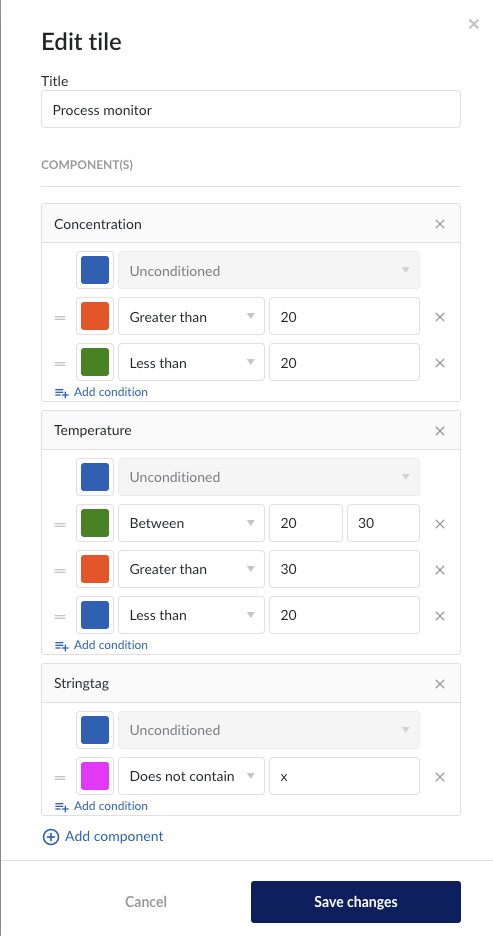Click Save changes button
Image resolution: width=493 pixels, height=936 pixels.
[x=356, y=901]
